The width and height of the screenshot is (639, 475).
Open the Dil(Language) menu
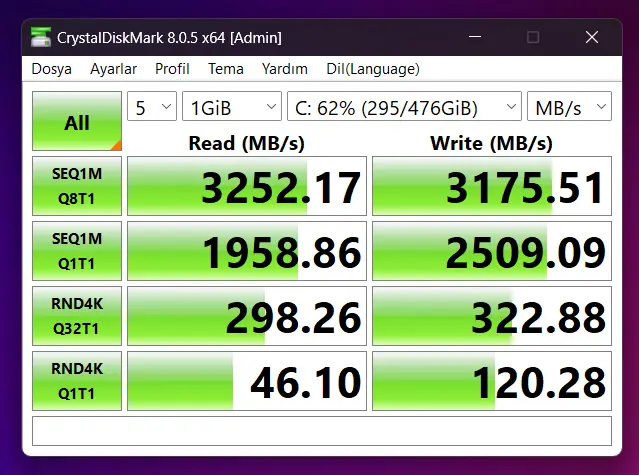[373, 69]
